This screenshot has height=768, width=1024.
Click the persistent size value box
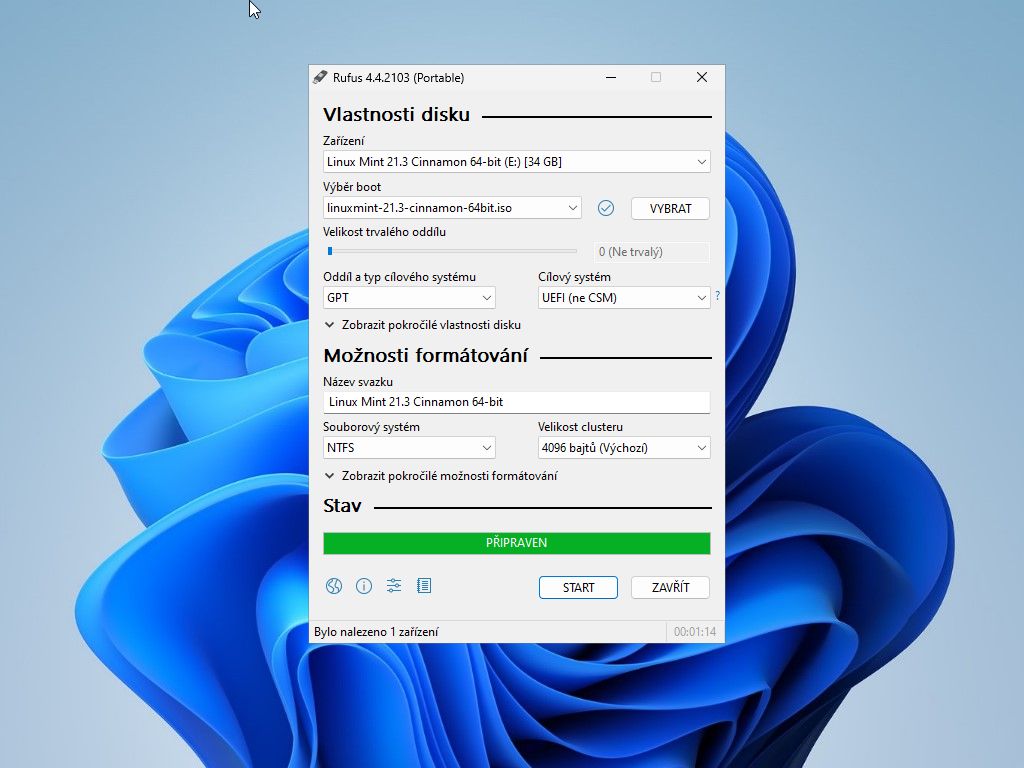651,252
